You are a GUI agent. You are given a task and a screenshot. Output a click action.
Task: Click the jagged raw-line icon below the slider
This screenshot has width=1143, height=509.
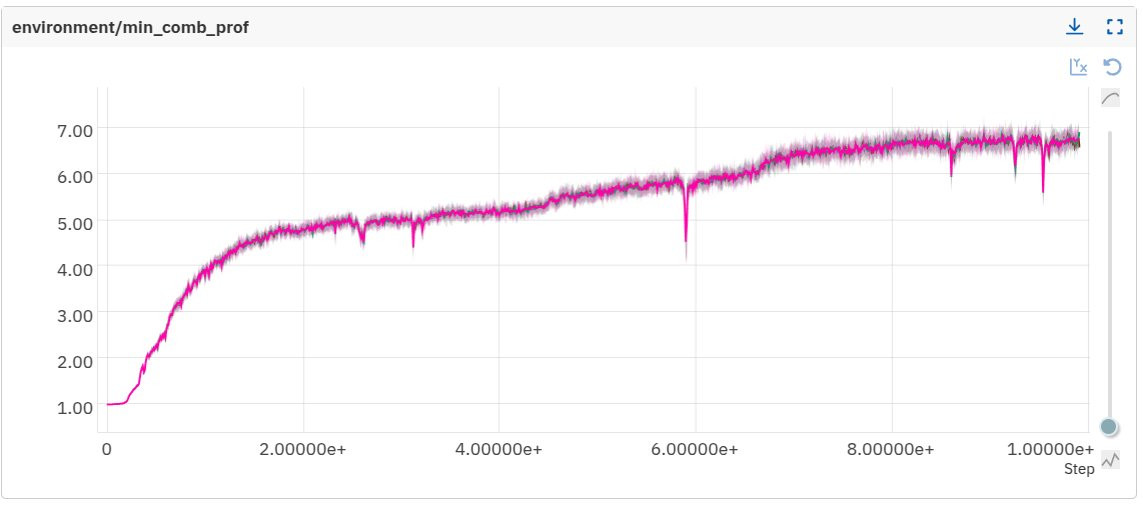(1110, 460)
